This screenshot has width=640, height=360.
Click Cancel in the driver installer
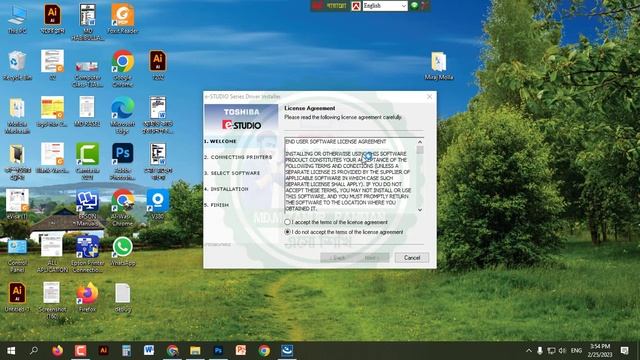[x=411, y=258]
